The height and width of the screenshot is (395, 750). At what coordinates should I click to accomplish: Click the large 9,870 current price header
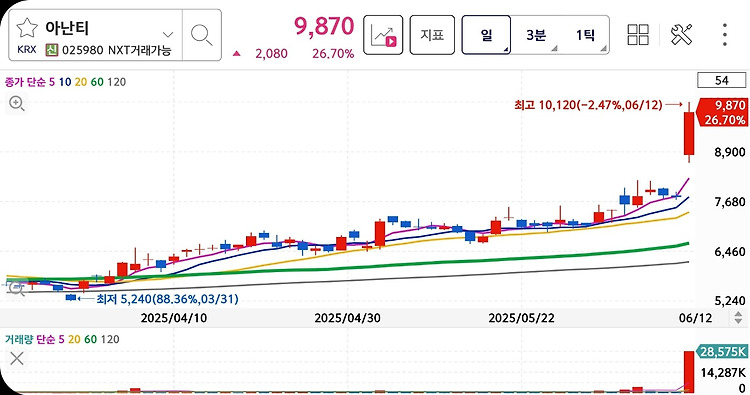(324, 27)
